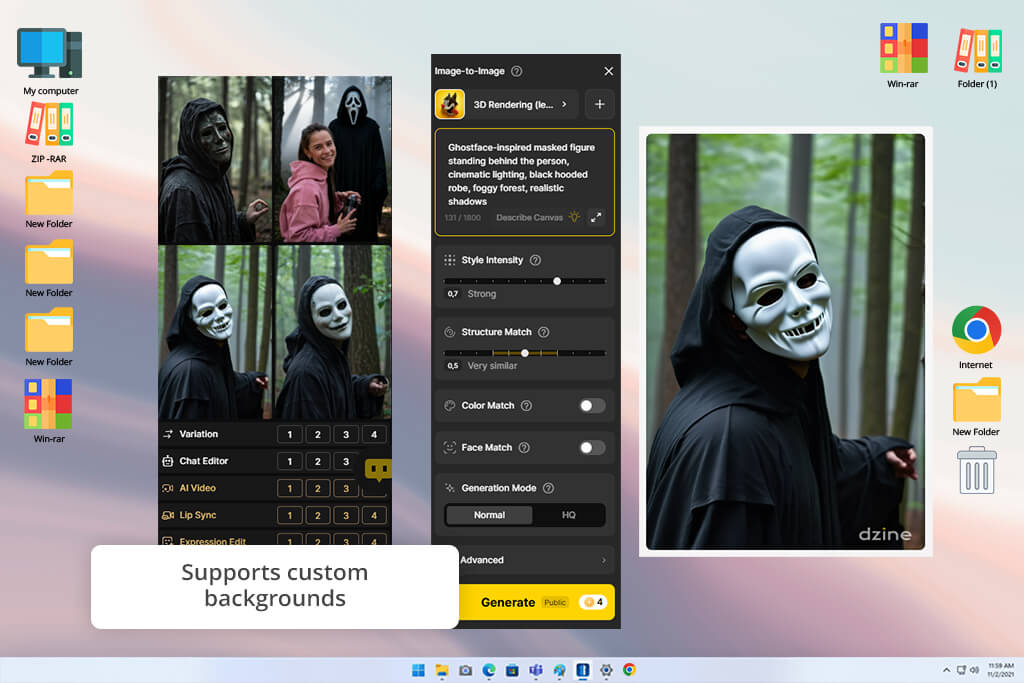Select Variation result 1

point(290,434)
